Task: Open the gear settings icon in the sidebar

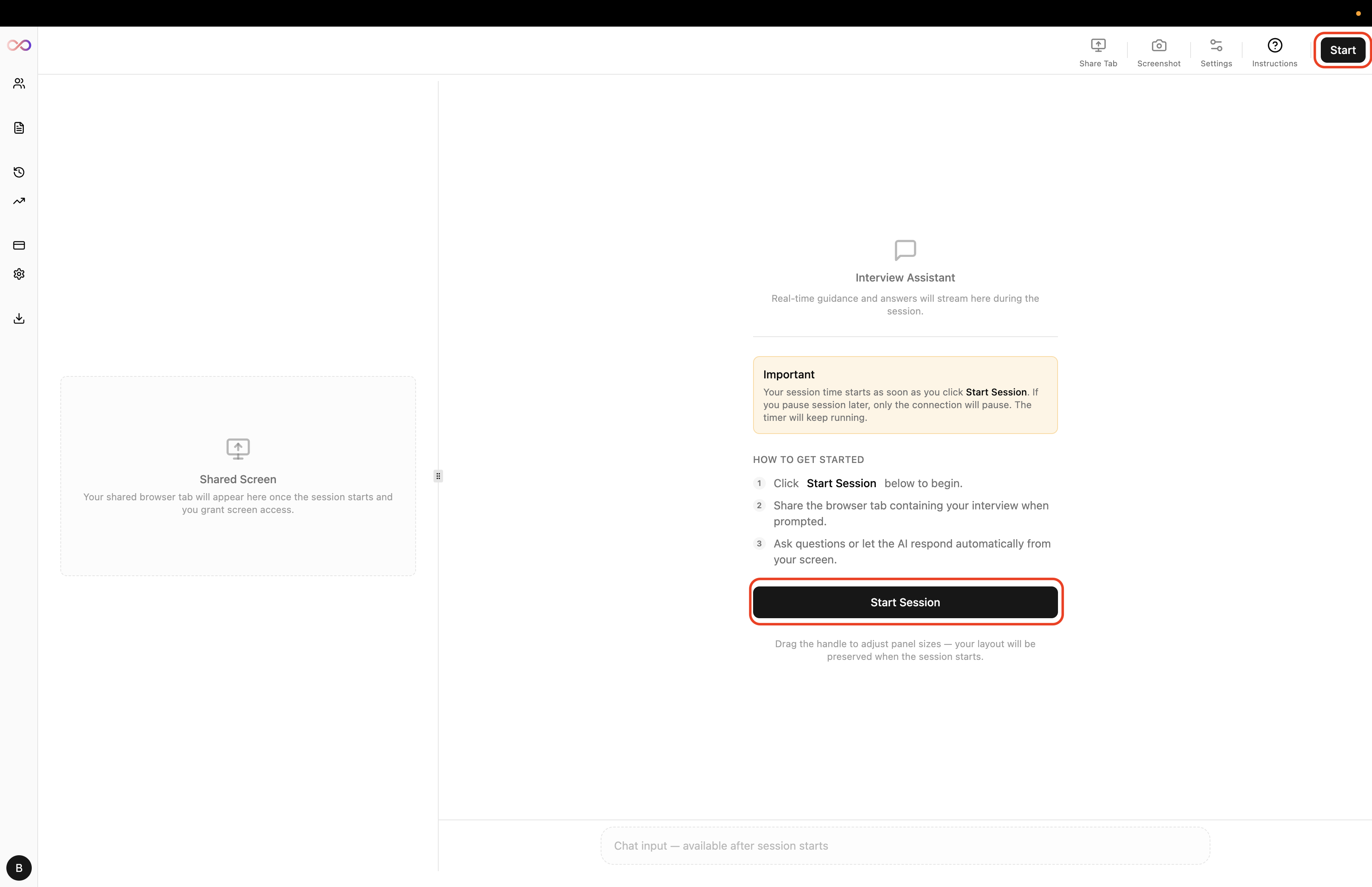Action: click(x=19, y=274)
